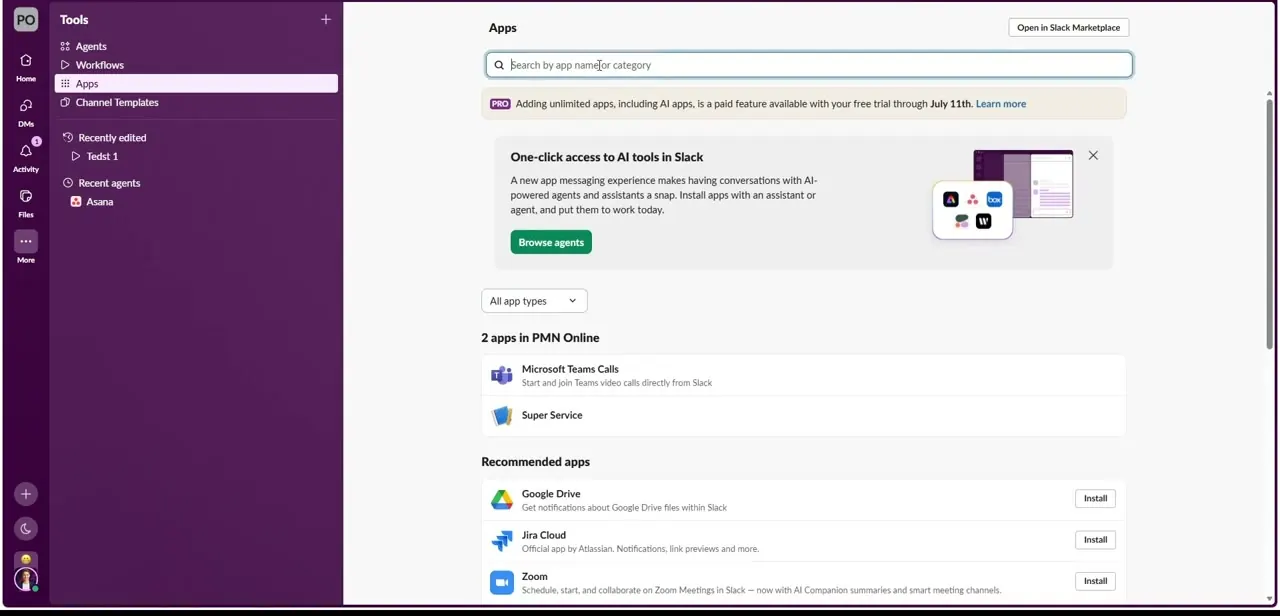The width and height of the screenshot is (1280, 616).
Task: Click Open in Slack Marketplace button
Action: click(1069, 28)
